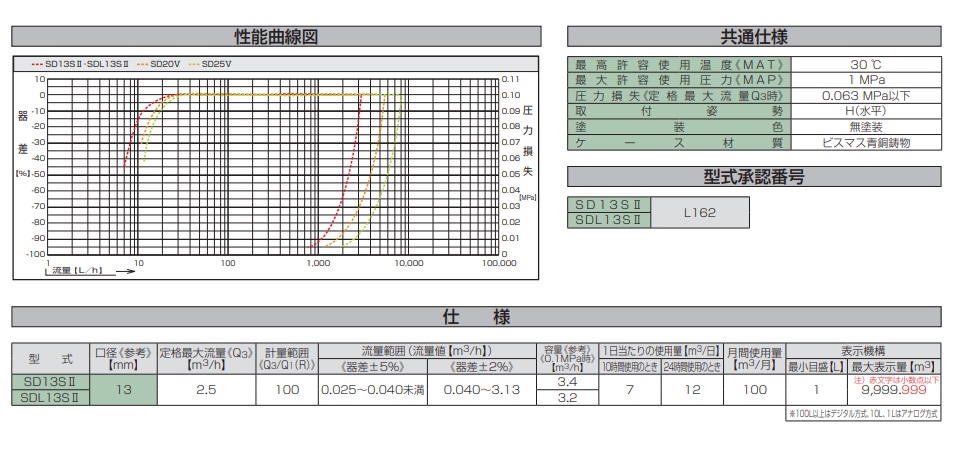Click the 100 value under 計量範囲
The image size is (973, 469).
point(287,390)
